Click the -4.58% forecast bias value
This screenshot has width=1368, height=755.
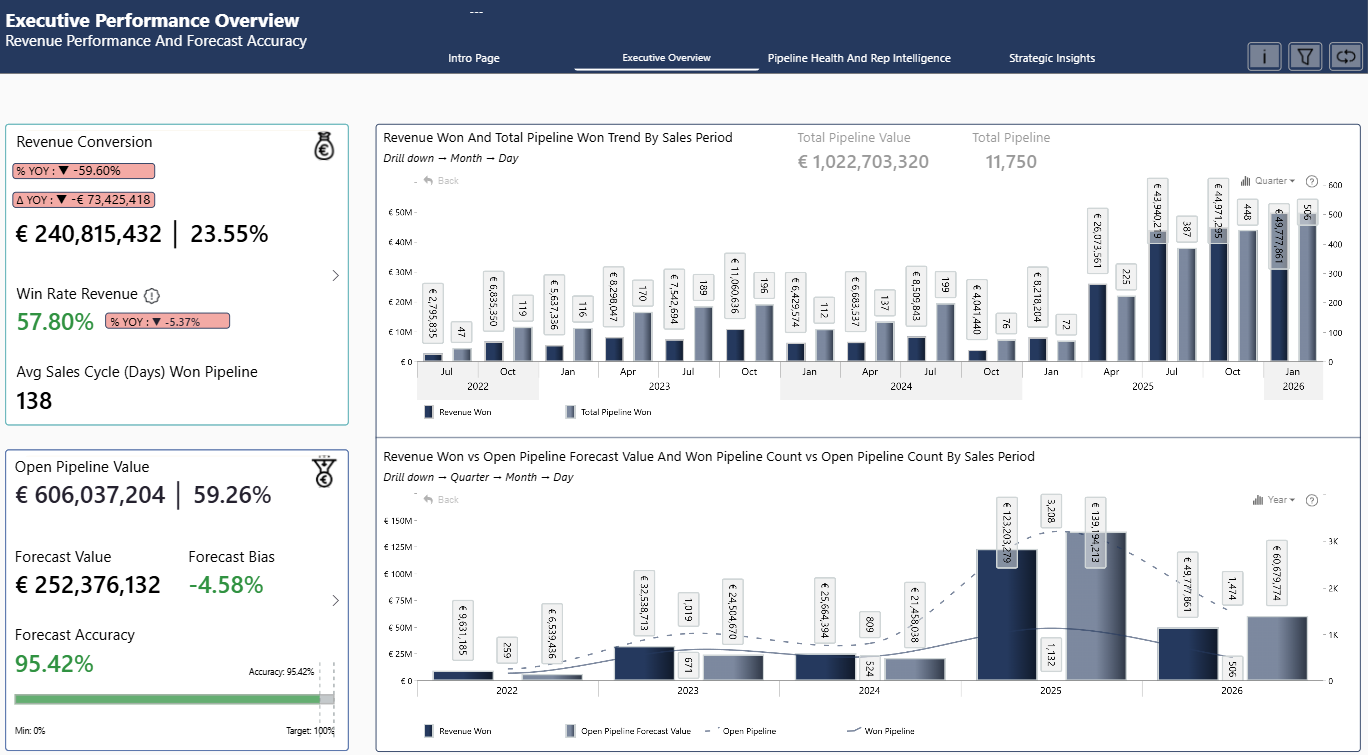pos(226,586)
